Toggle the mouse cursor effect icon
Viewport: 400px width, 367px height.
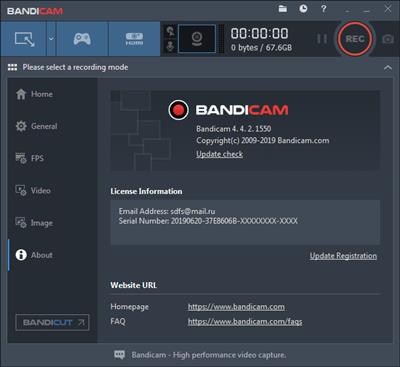[170, 32]
